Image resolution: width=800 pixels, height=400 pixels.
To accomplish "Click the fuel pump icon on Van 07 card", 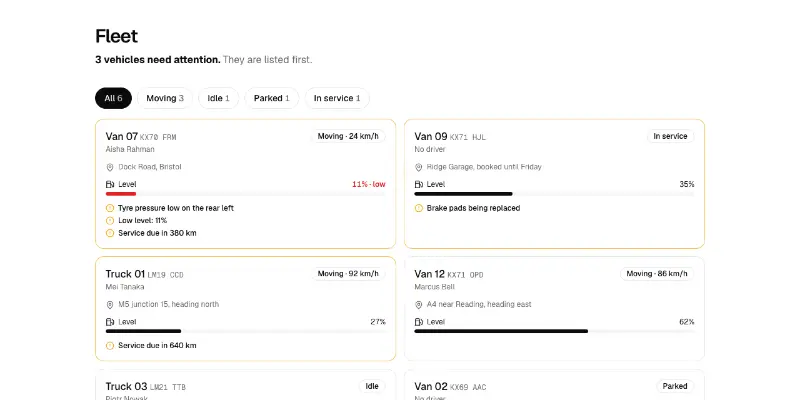I will coord(110,184).
